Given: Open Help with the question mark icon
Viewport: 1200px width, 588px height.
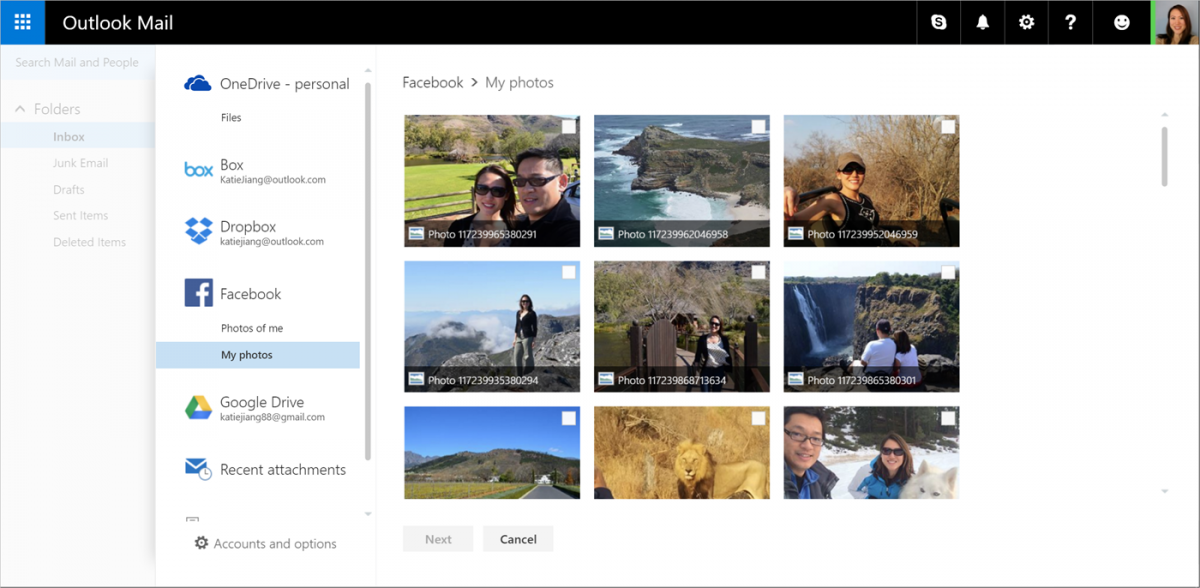Looking at the screenshot, I should tap(1070, 22).
